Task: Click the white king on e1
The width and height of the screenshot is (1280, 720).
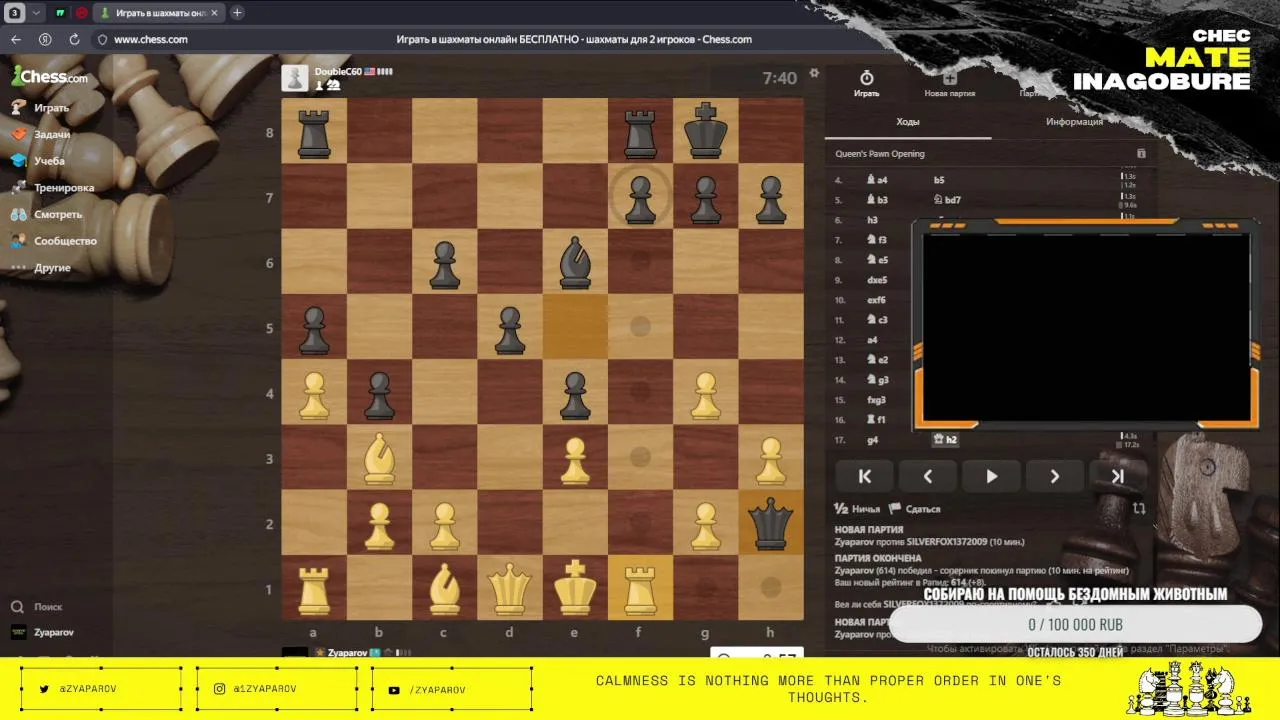Action: click(x=575, y=588)
